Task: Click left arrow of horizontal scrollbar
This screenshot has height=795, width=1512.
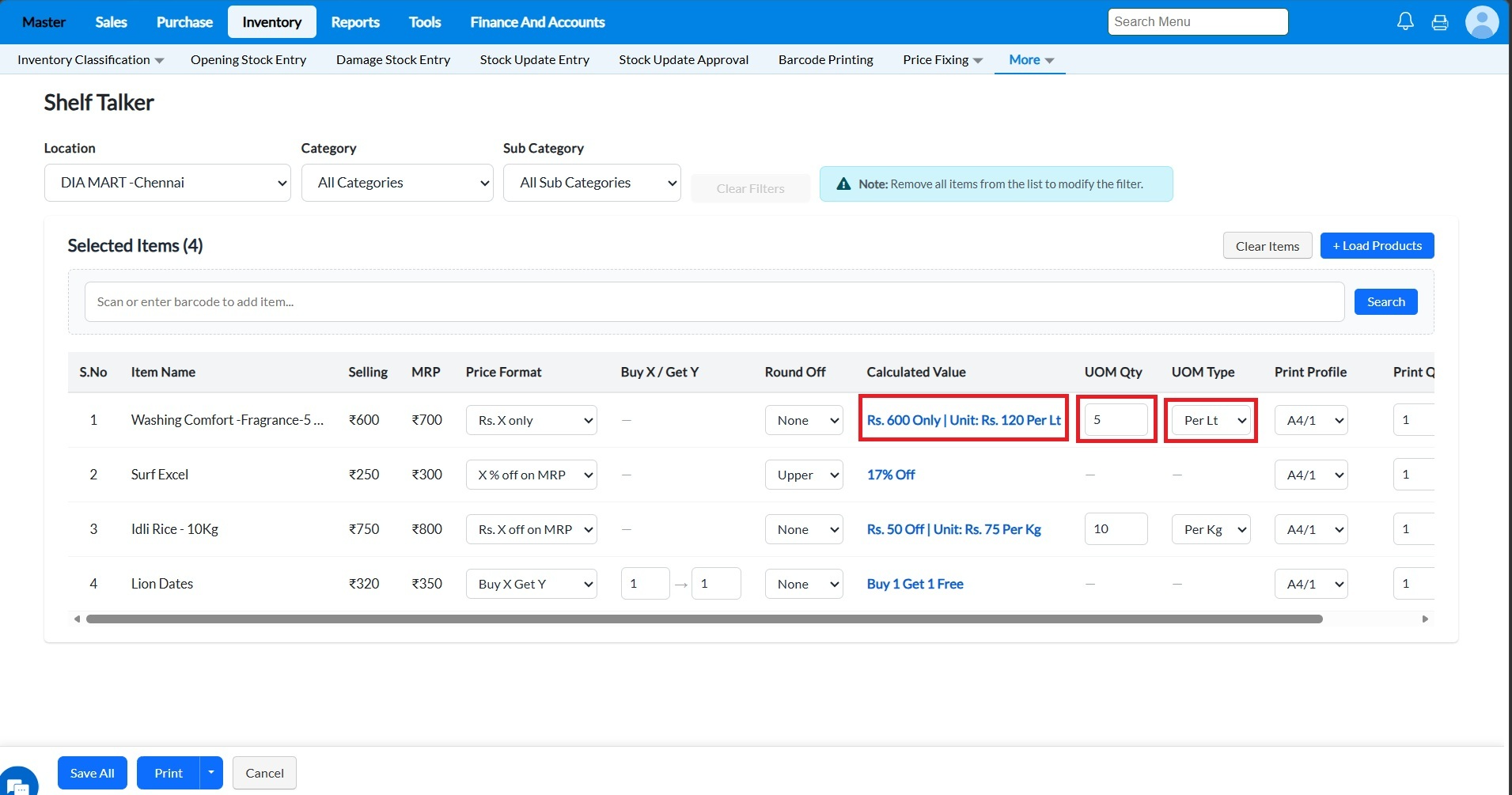Action: point(77,619)
